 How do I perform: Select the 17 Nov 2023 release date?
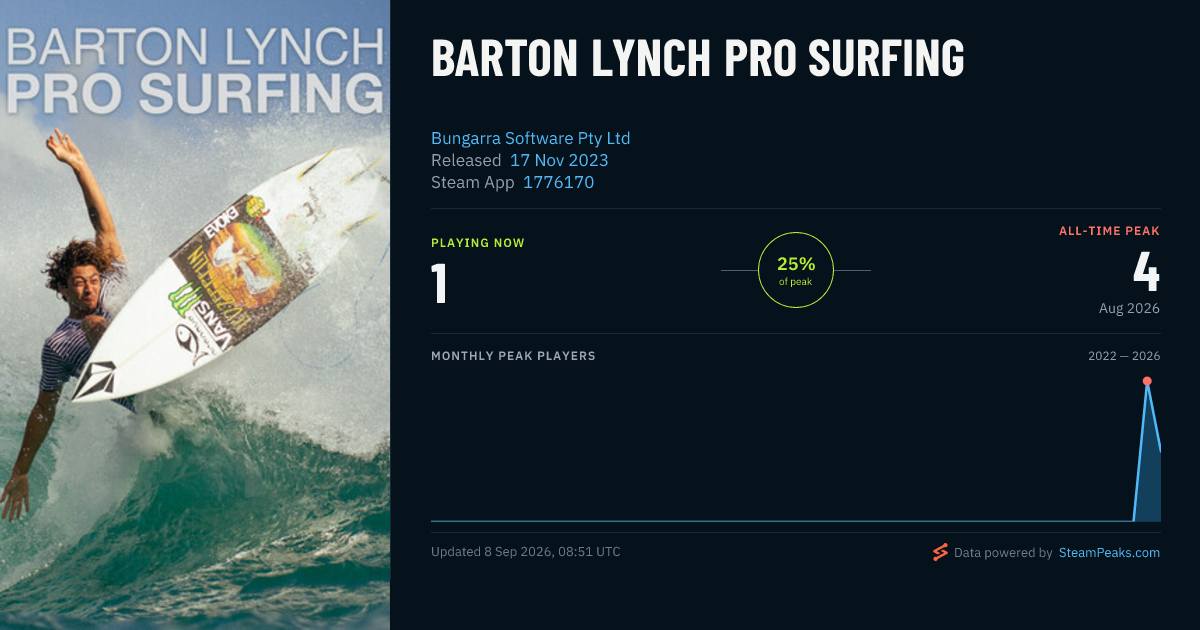[559, 160]
